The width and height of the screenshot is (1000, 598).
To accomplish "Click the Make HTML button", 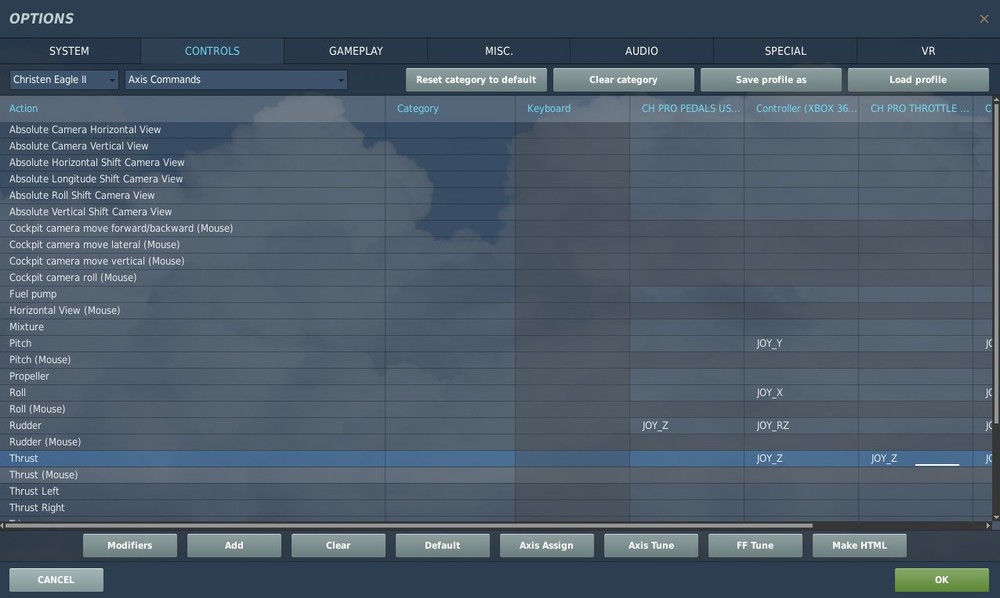I will (x=860, y=546).
